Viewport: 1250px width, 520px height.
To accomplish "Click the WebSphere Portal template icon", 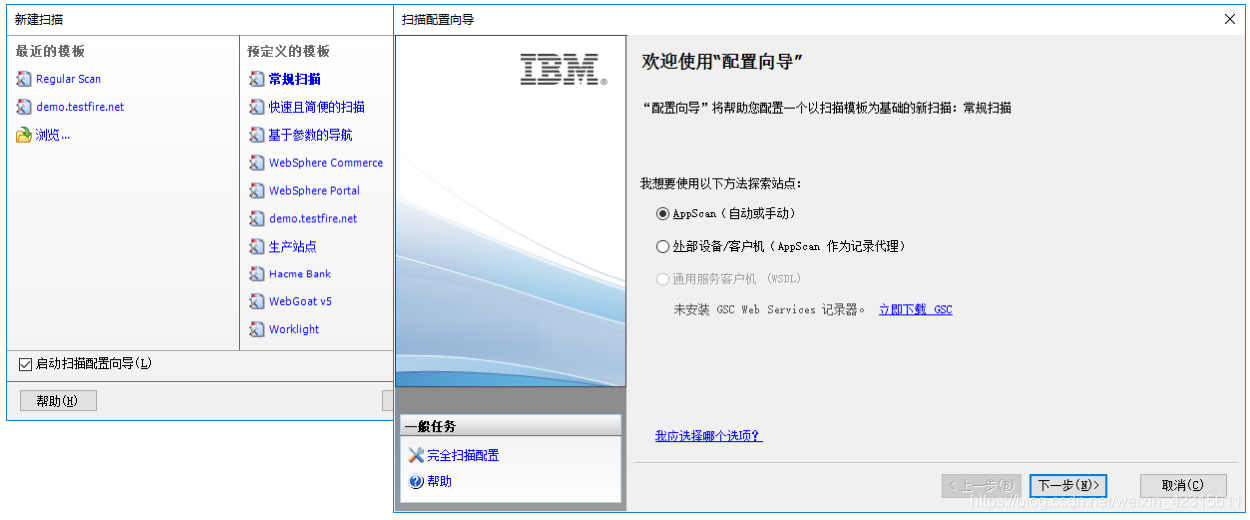I will (x=257, y=191).
